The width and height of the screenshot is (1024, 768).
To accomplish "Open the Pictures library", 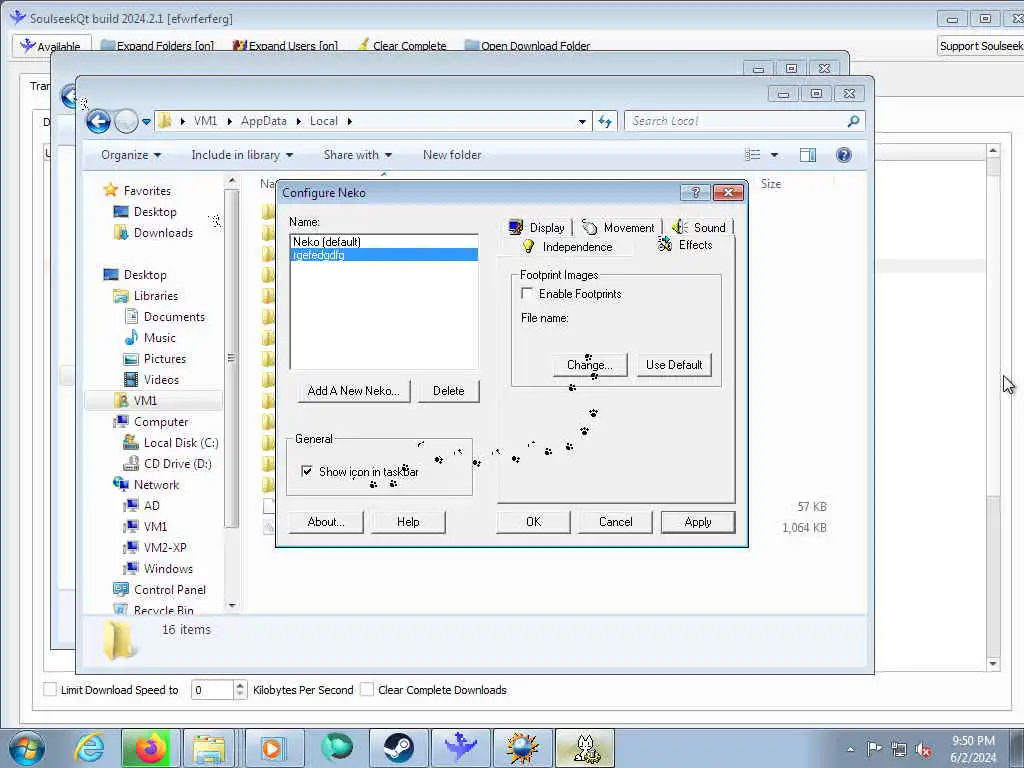I will pyautogui.click(x=165, y=359).
